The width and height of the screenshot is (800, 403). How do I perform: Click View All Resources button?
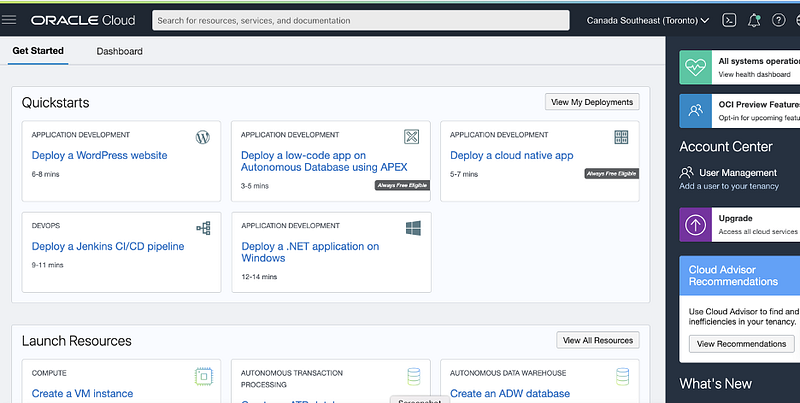597,340
